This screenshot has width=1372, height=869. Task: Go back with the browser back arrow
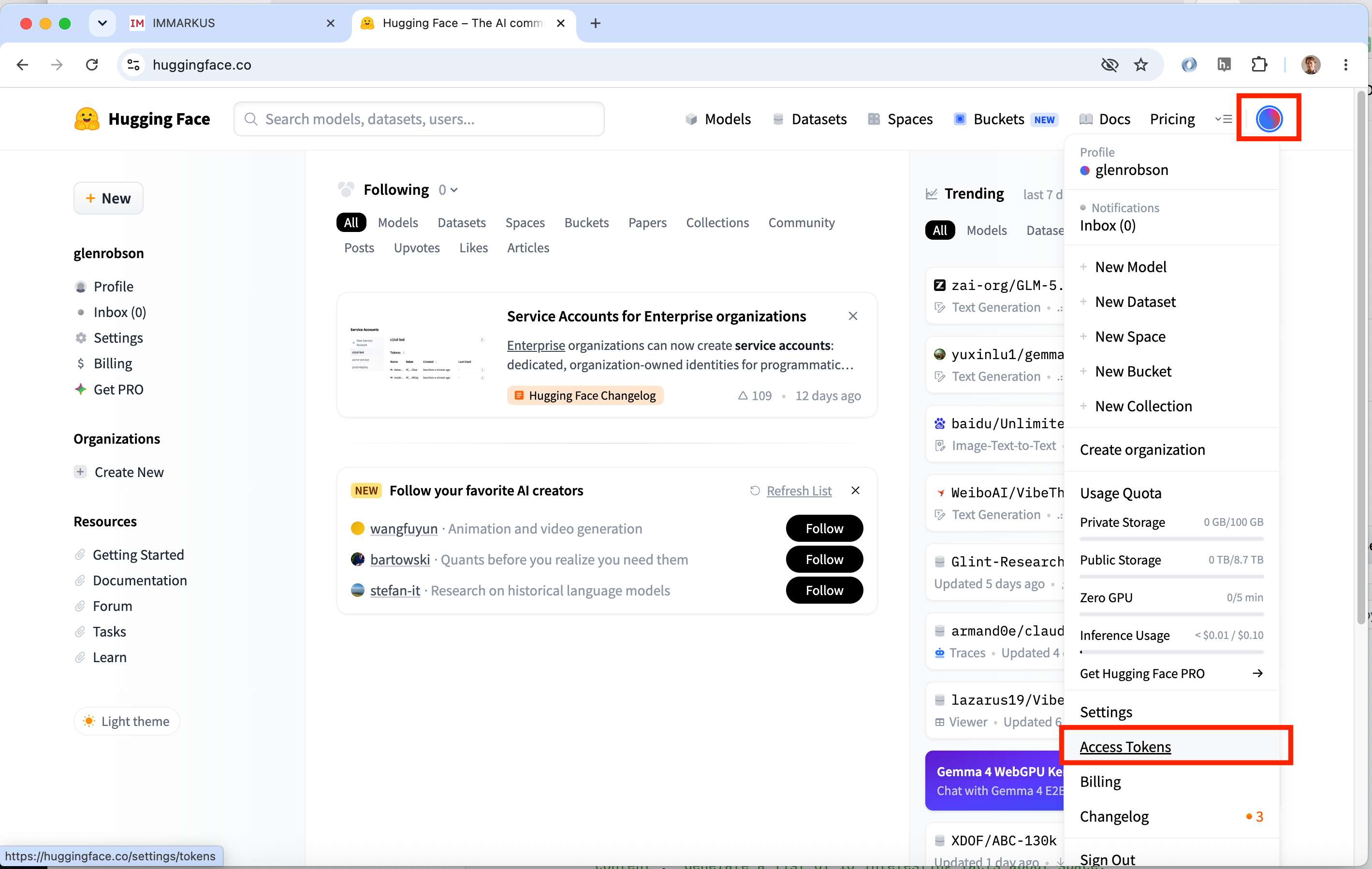coord(22,64)
